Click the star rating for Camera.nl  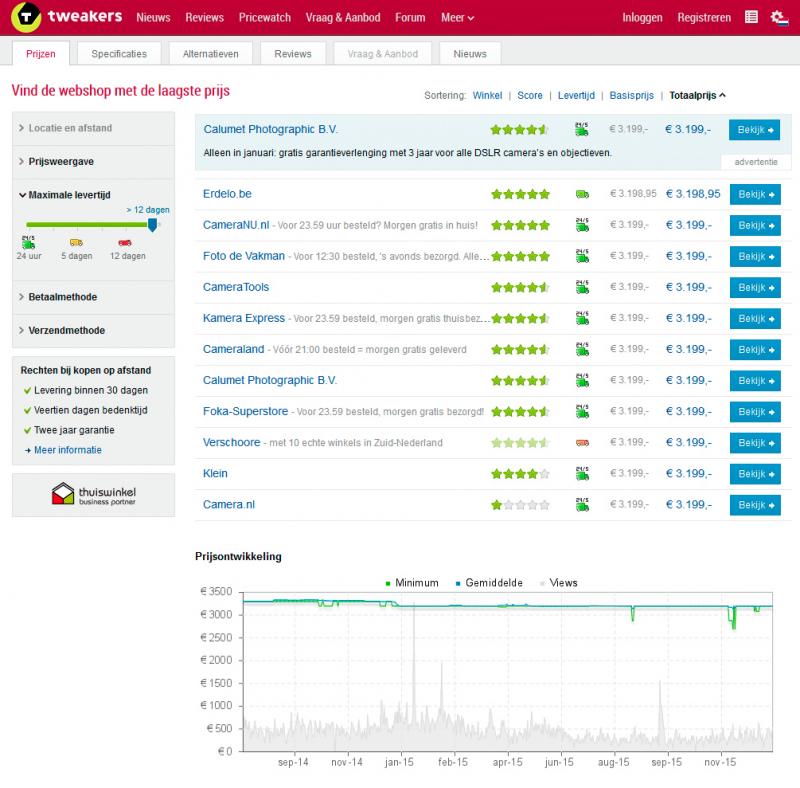[520, 505]
